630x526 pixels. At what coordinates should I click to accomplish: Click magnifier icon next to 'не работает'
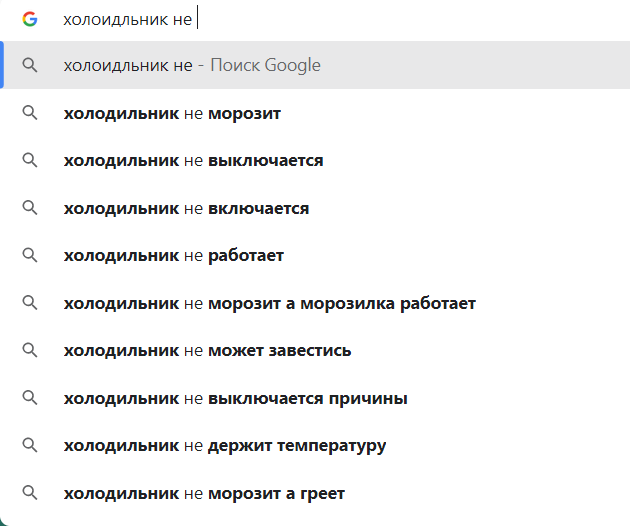click(x=30, y=255)
